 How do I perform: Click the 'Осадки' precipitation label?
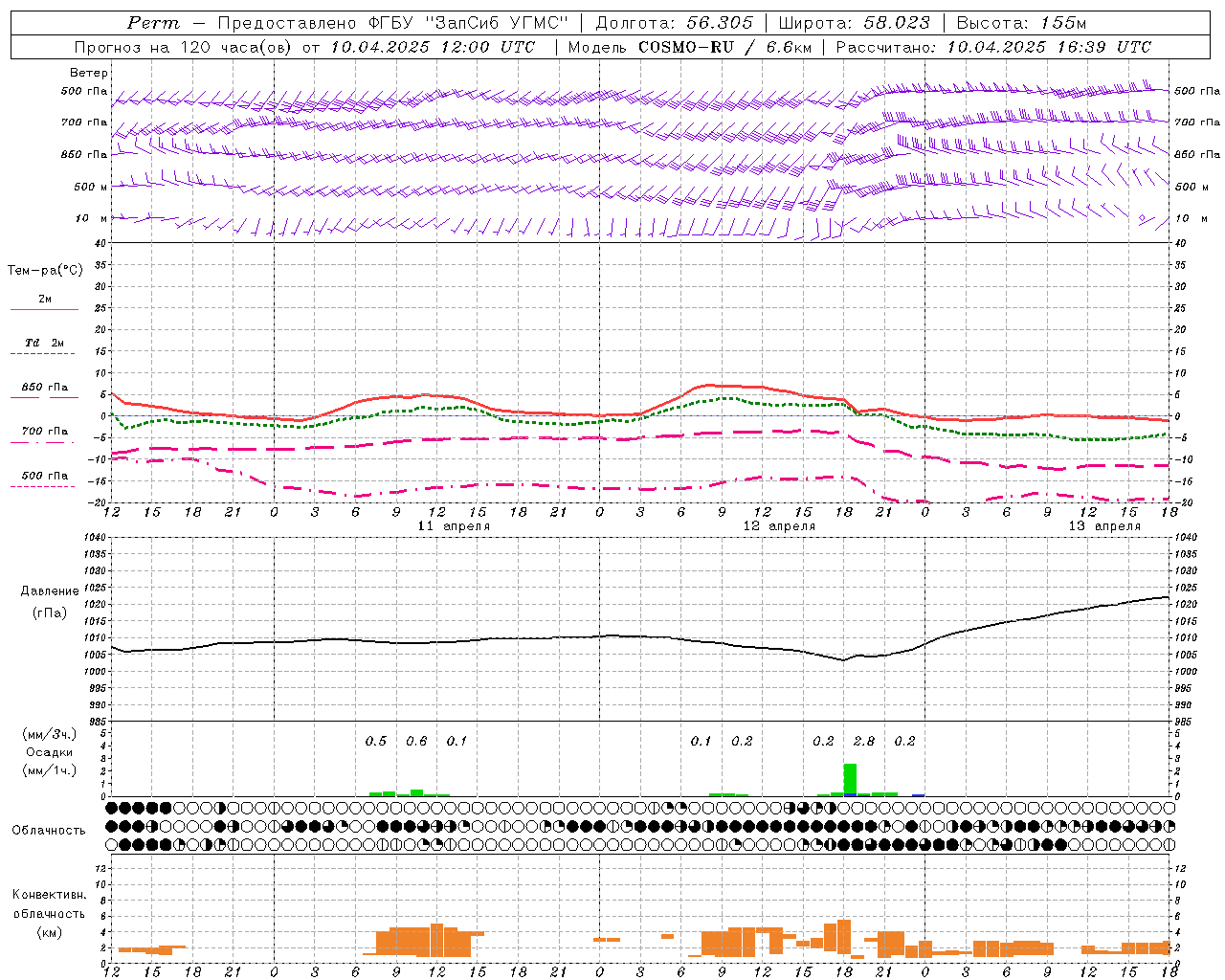coord(49,752)
